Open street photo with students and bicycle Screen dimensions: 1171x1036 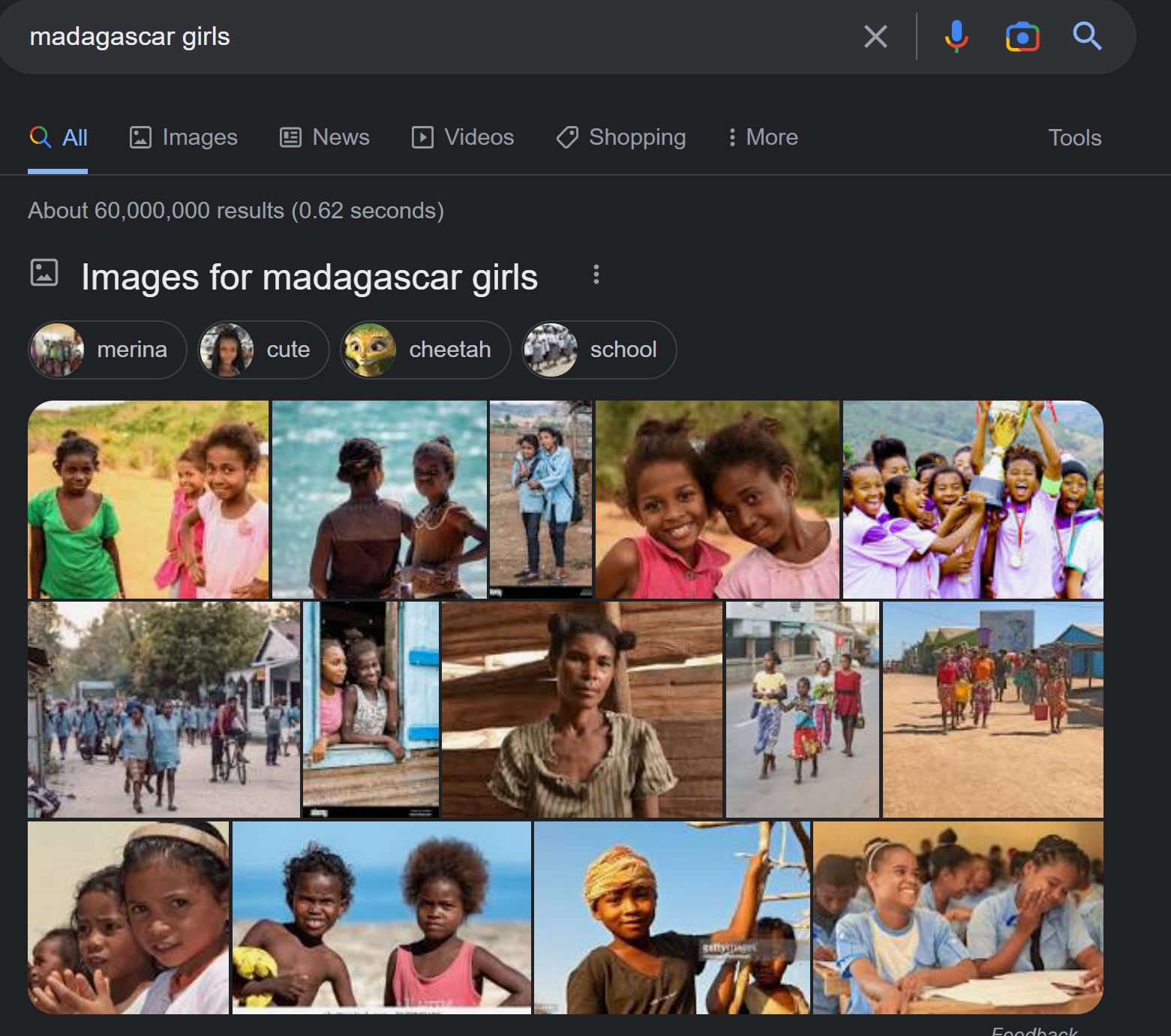(x=164, y=710)
